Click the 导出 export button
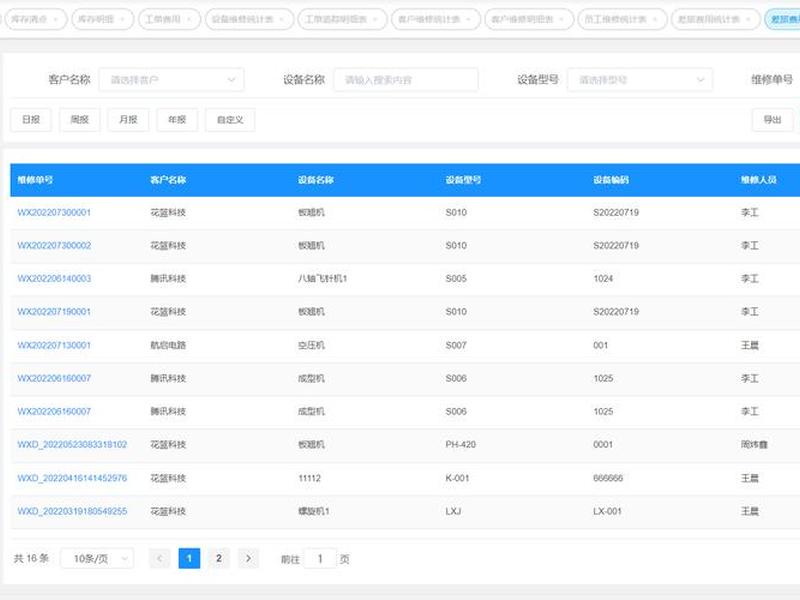The image size is (800, 600). 772,119
